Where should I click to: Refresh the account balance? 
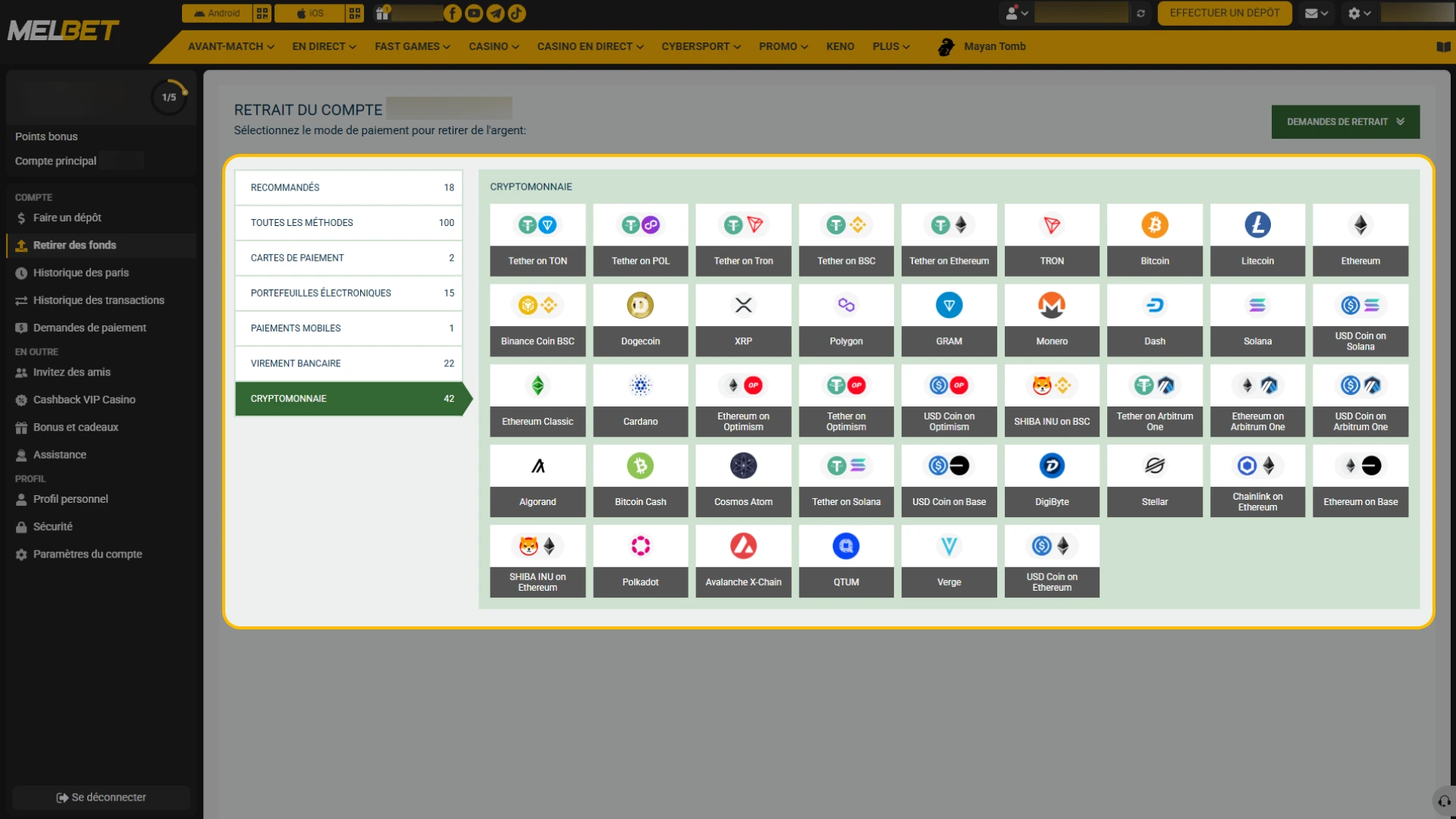pyautogui.click(x=1141, y=13)
